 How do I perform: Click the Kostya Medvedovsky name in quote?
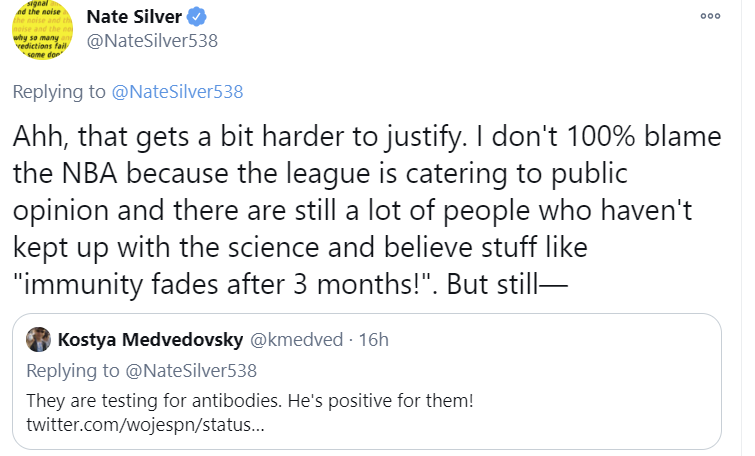click(x=151, y=339)
